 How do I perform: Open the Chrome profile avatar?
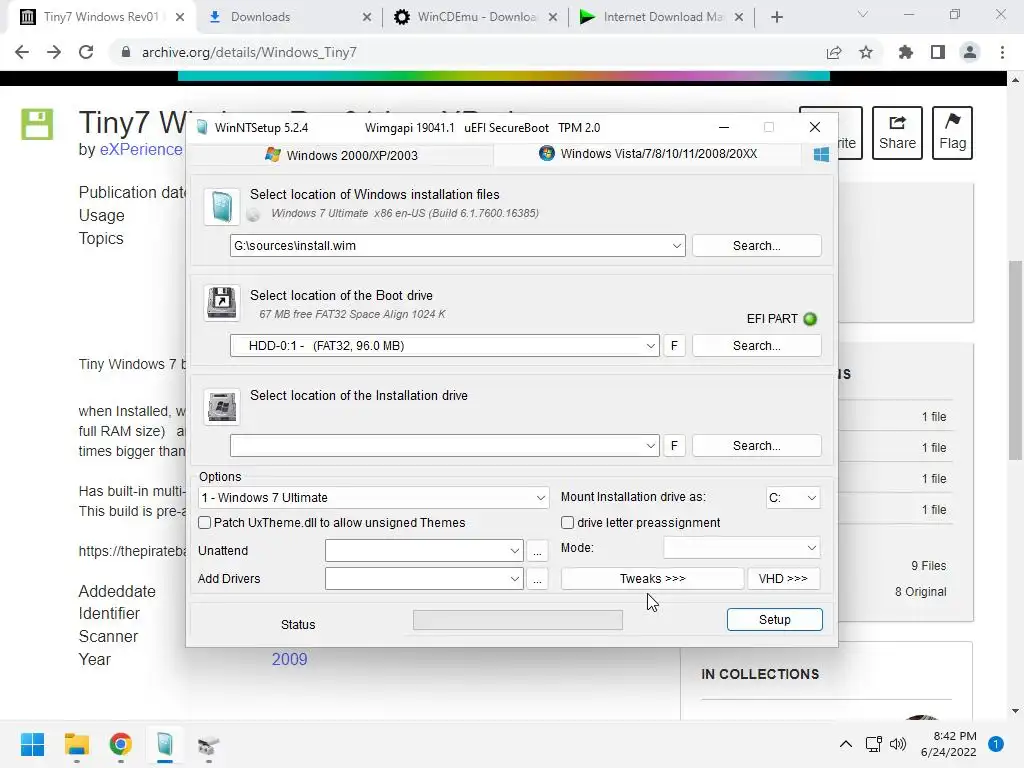click(x=970, y=52)
